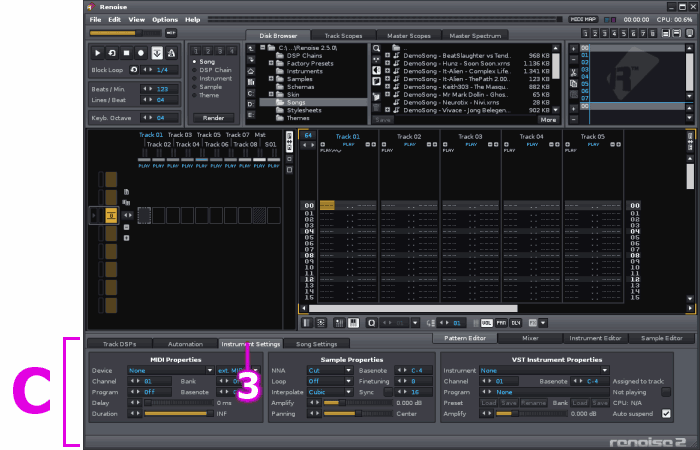Select the D: drive button

coord(251,104)
